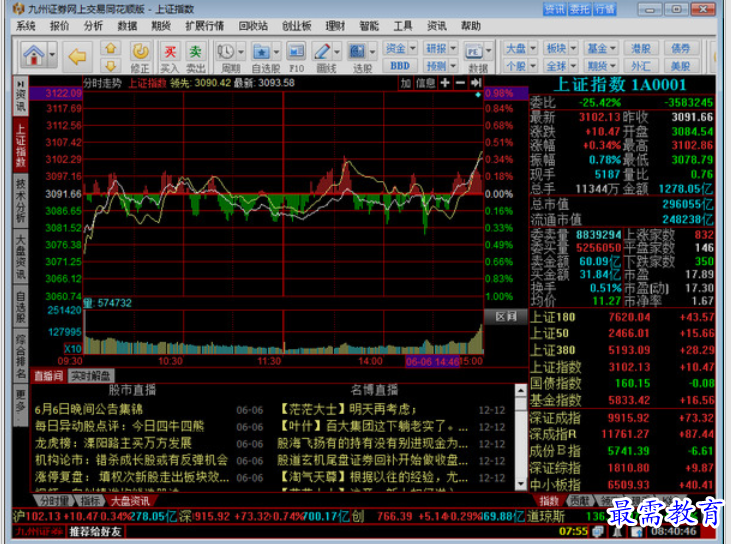Open the 全球 dropdown button
This screenshot has height=544, width=731.
[561, 66]
